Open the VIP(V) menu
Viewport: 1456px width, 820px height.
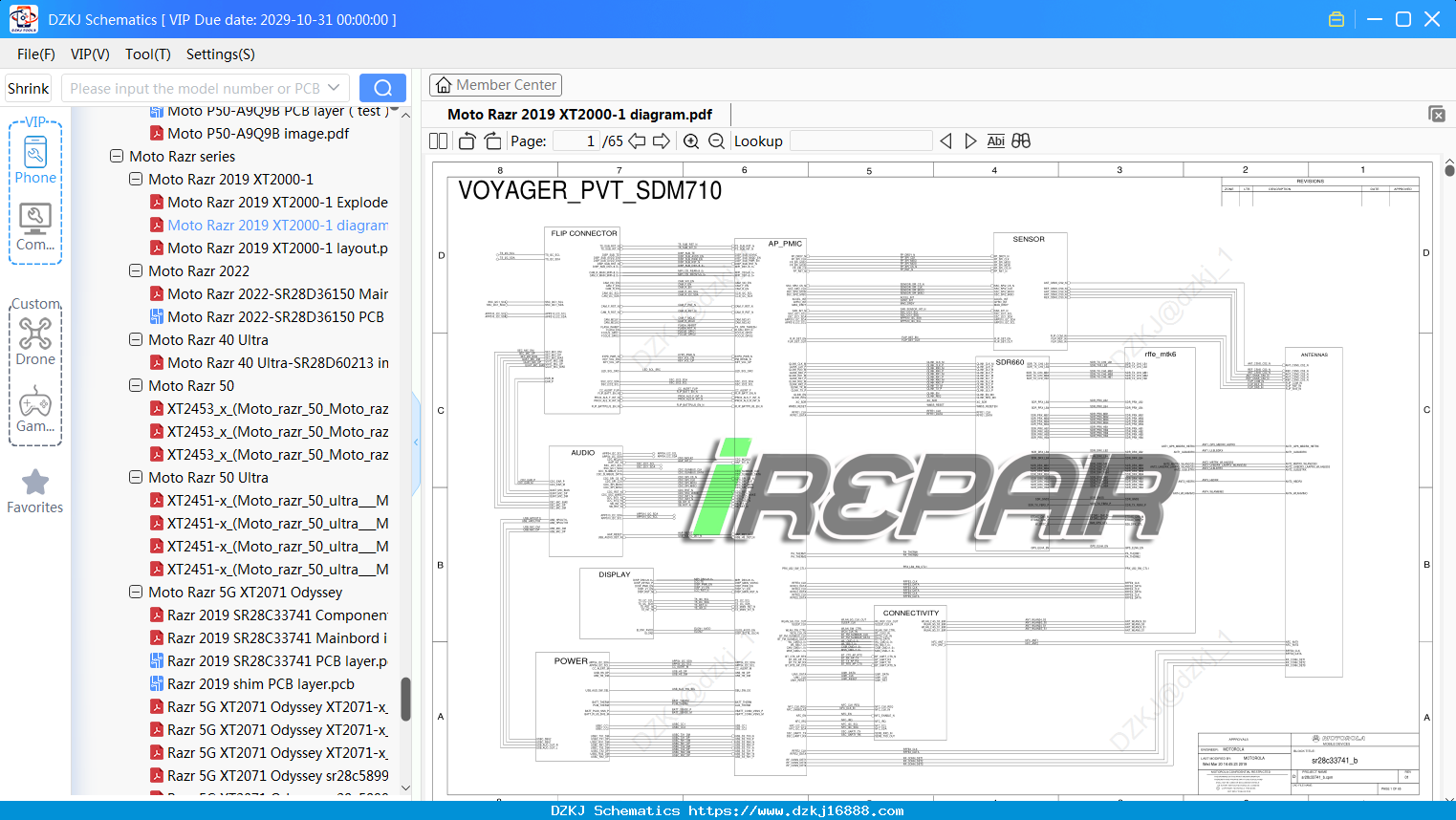click(90, 54)
